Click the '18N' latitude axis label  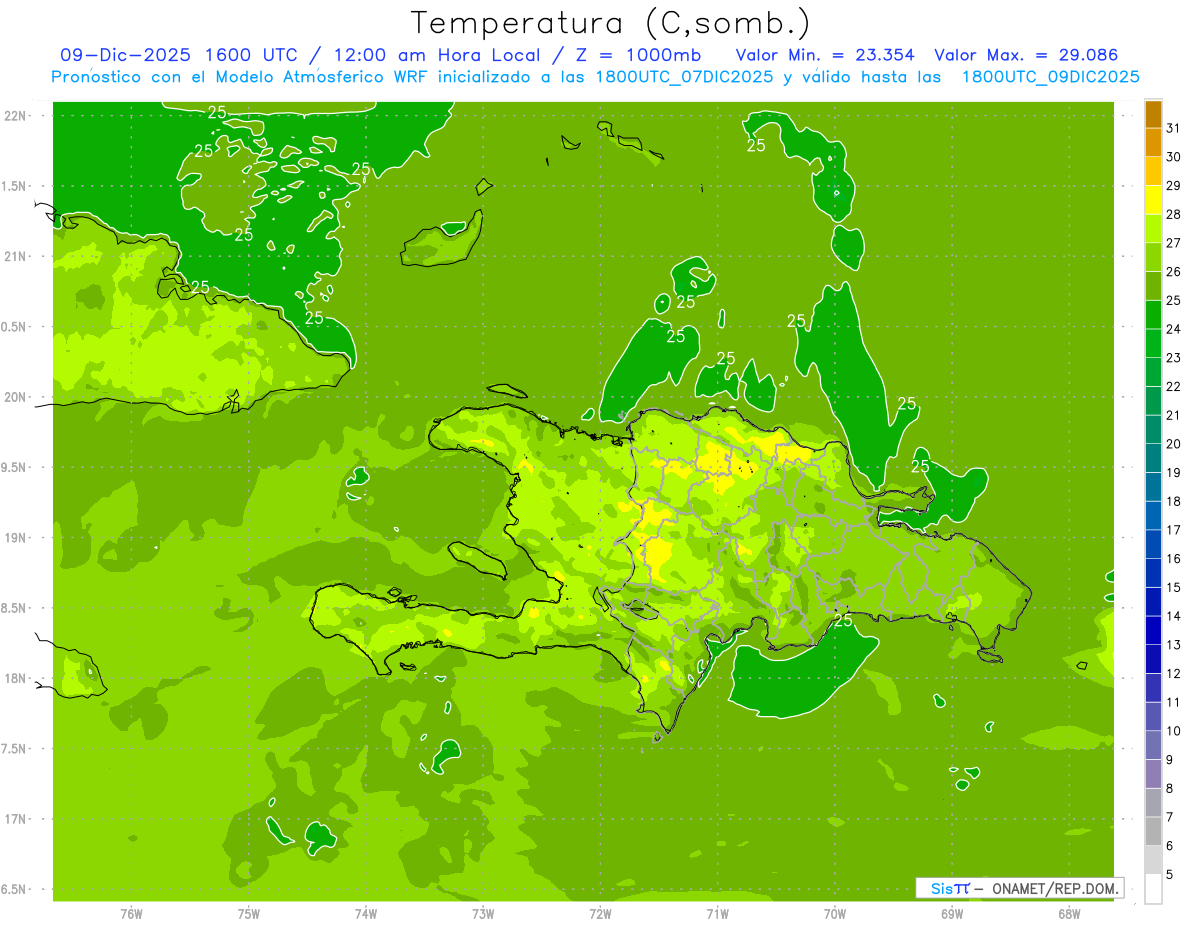[15, 678]
